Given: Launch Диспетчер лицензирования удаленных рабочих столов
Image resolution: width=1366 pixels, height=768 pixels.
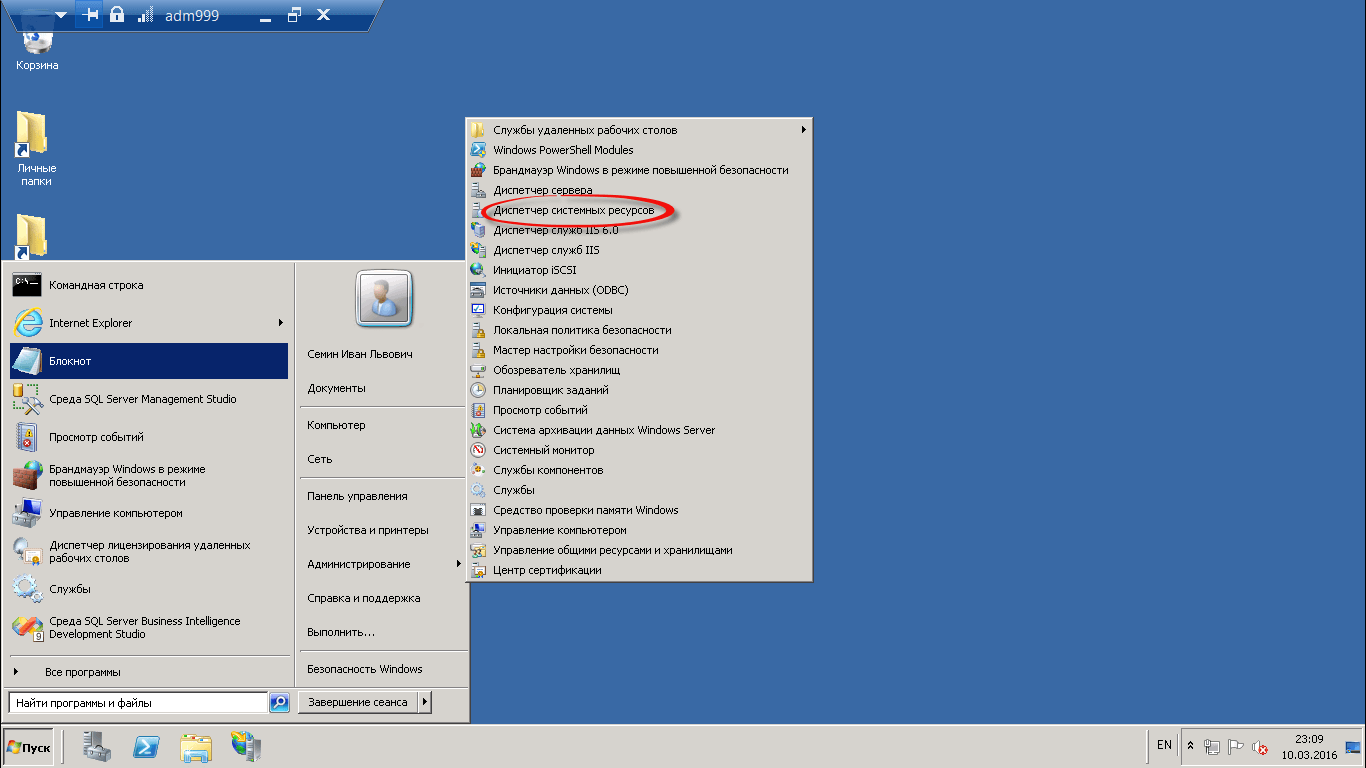Looking at the screenshot, I should coord(149,551).
